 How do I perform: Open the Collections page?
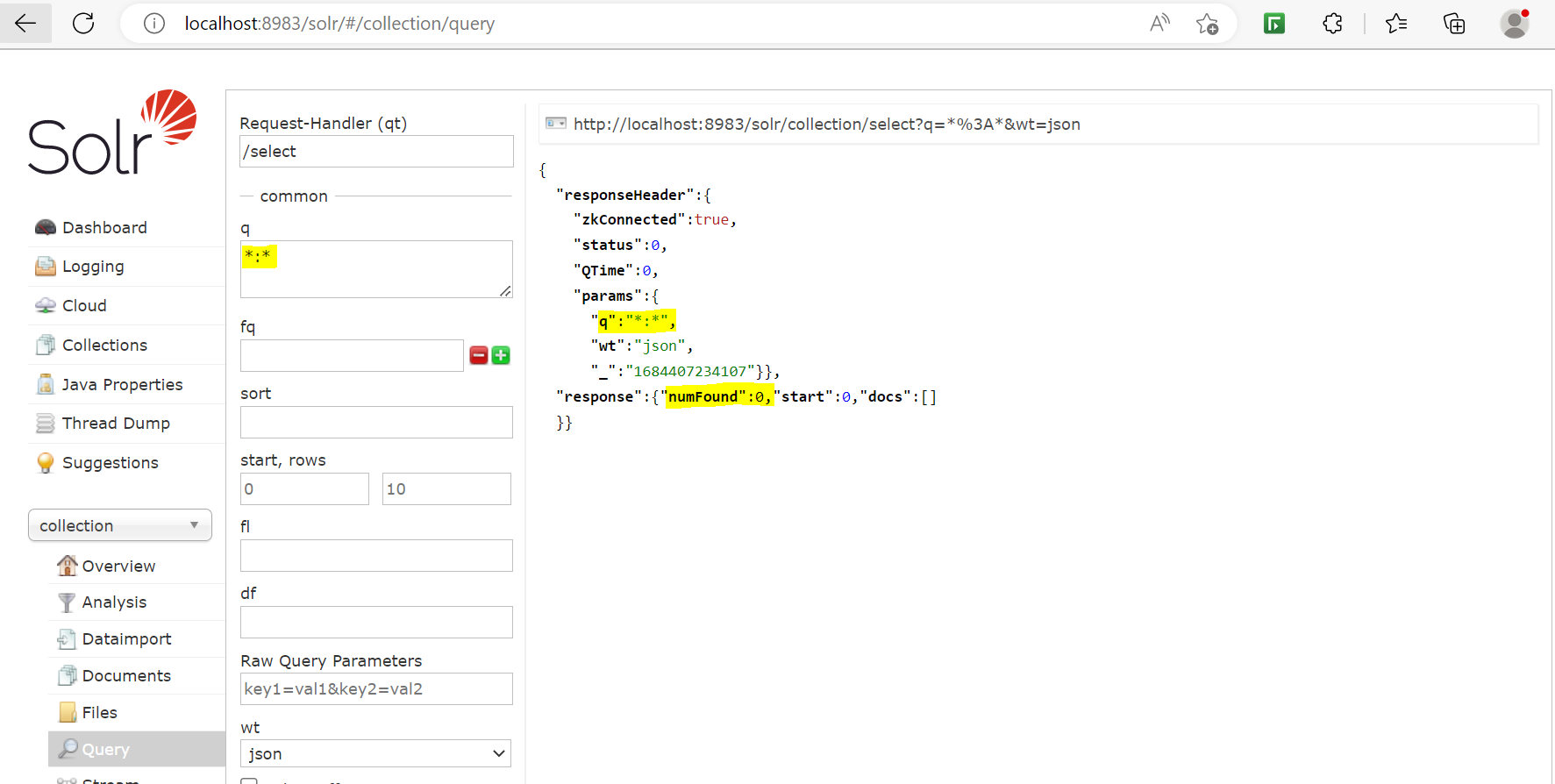click(104, 345)
